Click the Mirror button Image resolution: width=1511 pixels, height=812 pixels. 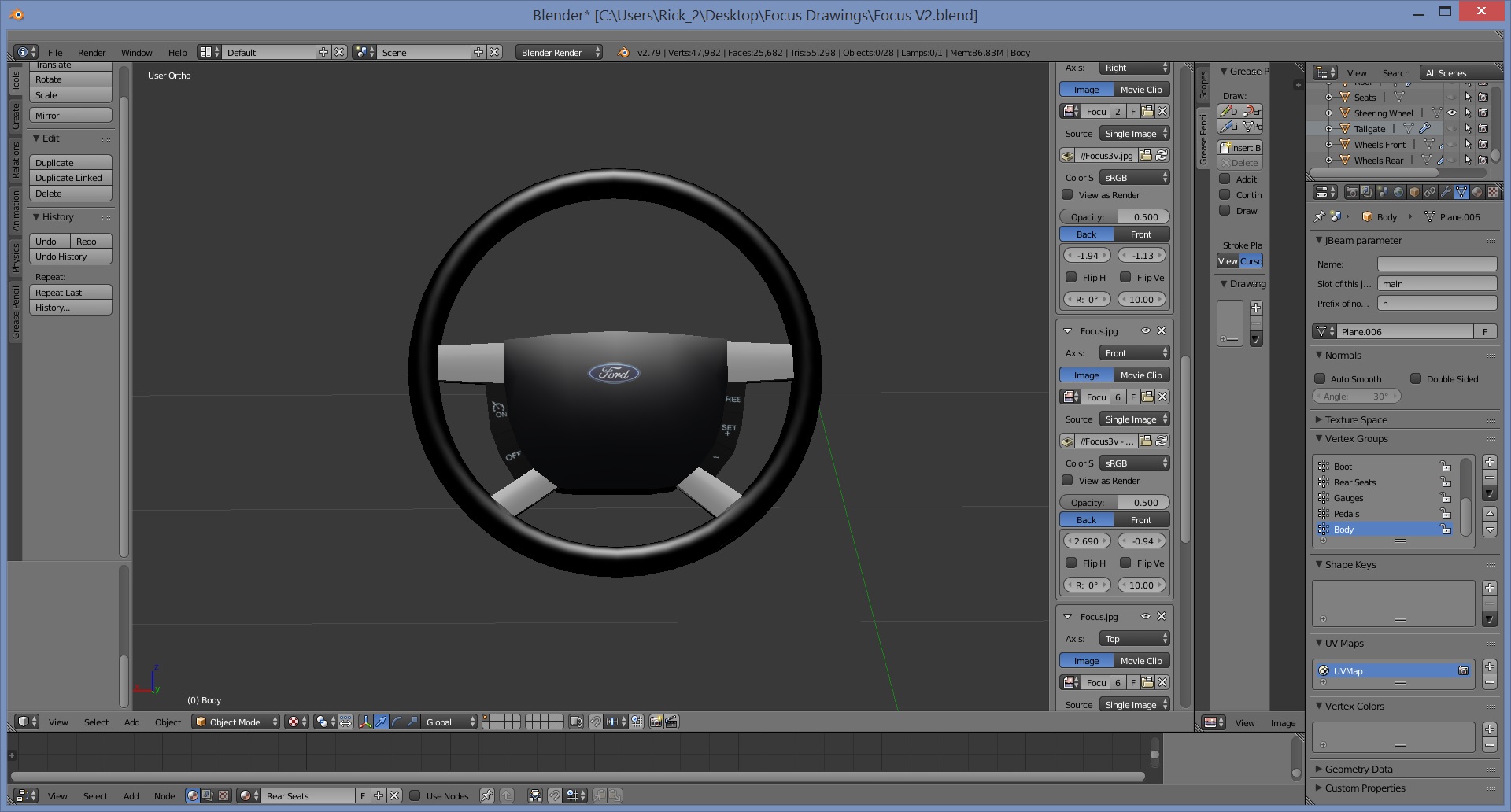coord(71,115)
